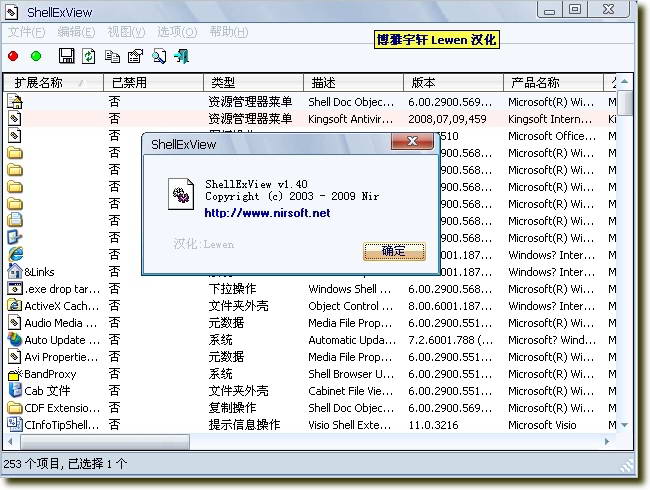This screenshot has height=490, width=650.
Task: Click the 确定 button in About dialog
Action: 394,251
